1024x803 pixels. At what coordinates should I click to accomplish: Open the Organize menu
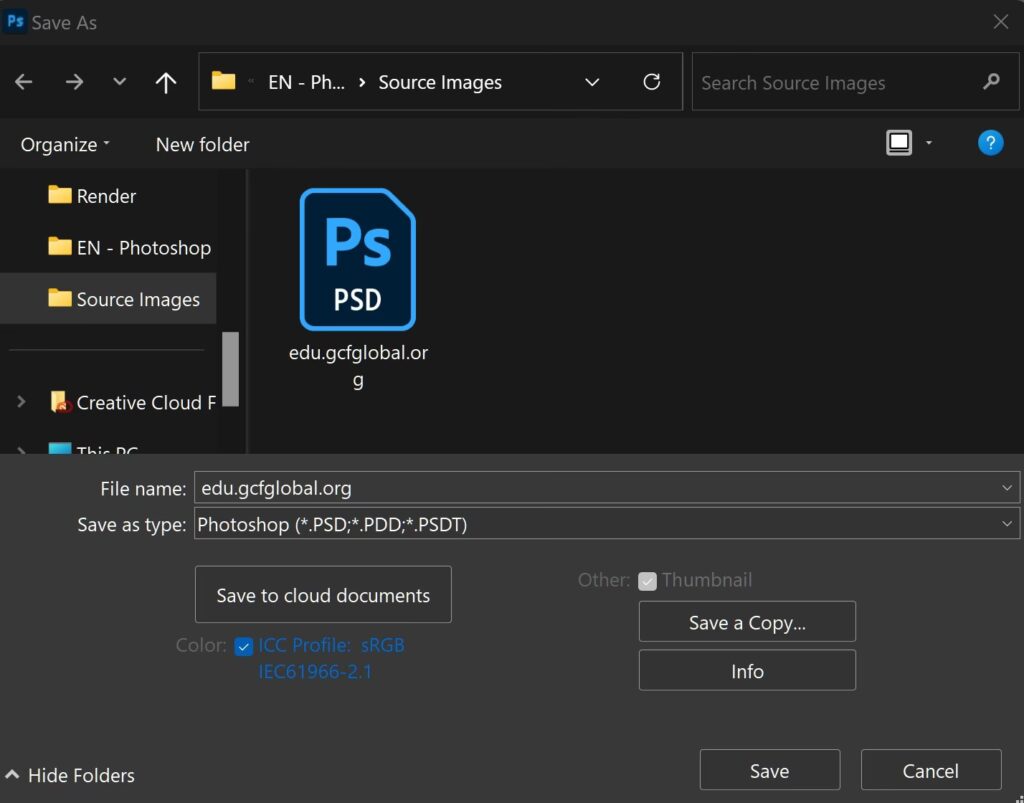click(65, 144)
